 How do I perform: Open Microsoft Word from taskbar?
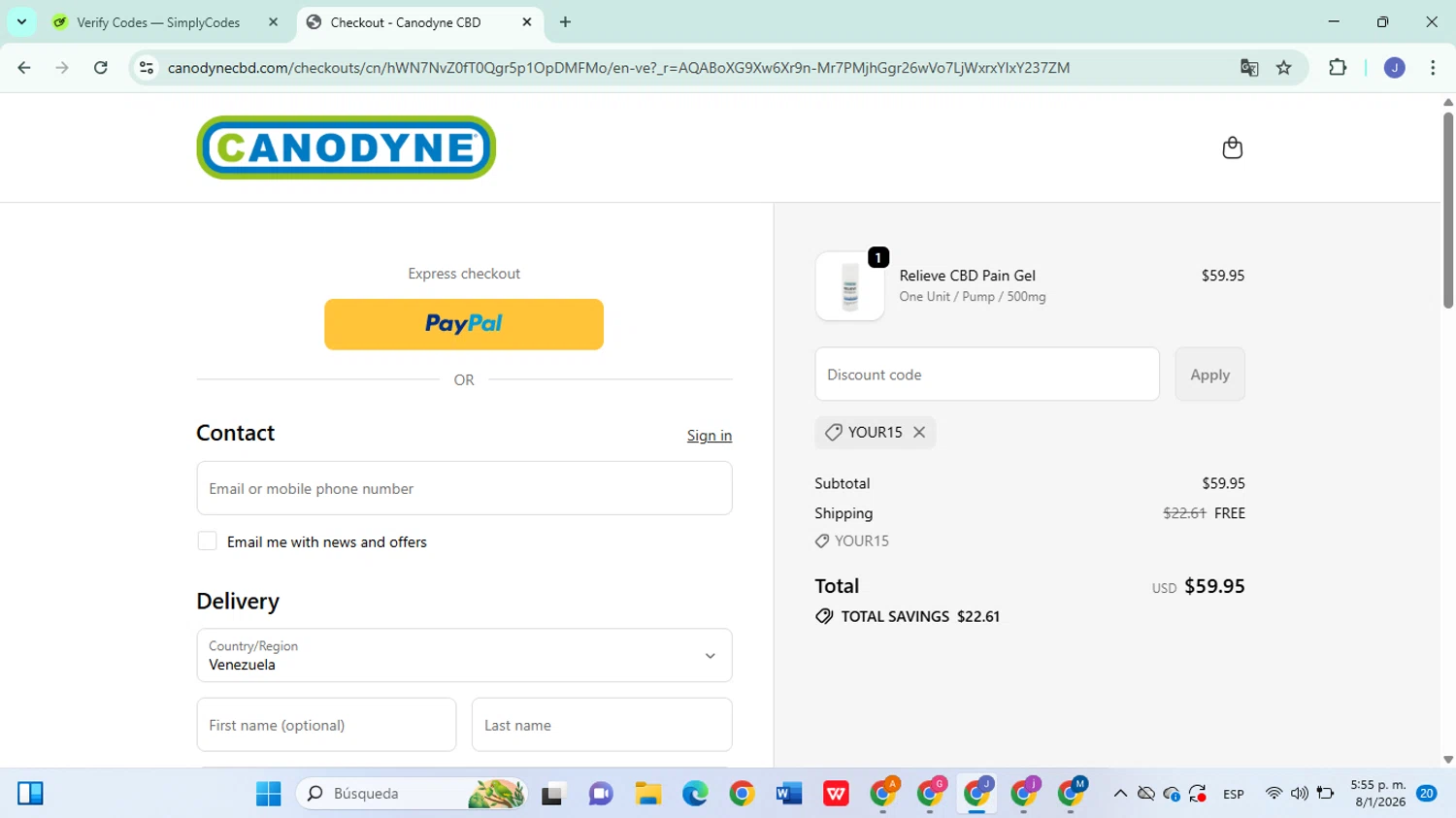(789, 794)
